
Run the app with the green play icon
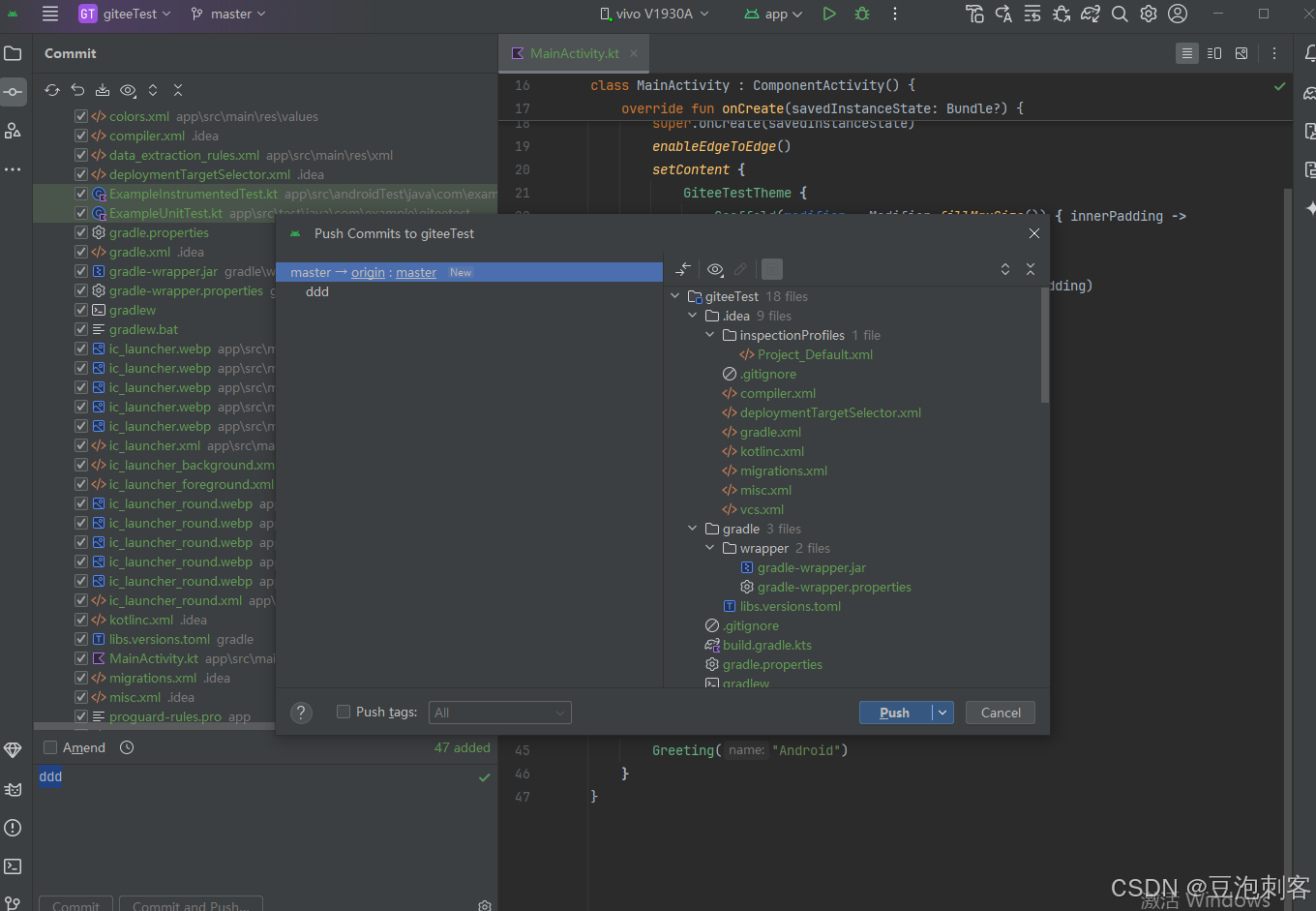829,14
